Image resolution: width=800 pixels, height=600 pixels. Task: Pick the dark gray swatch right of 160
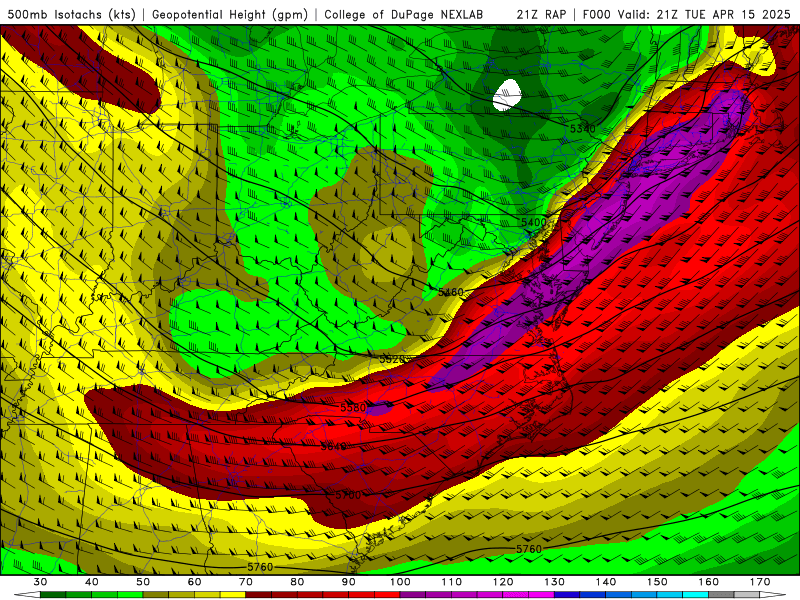(x=721, y=595)
